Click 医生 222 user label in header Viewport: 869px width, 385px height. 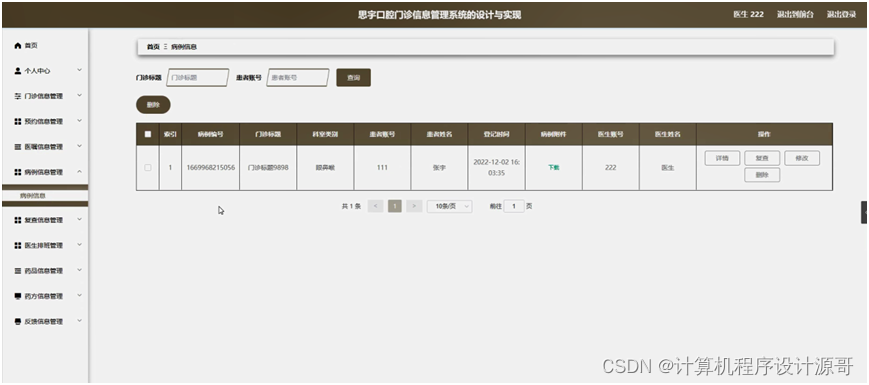(x=748, y=14)
